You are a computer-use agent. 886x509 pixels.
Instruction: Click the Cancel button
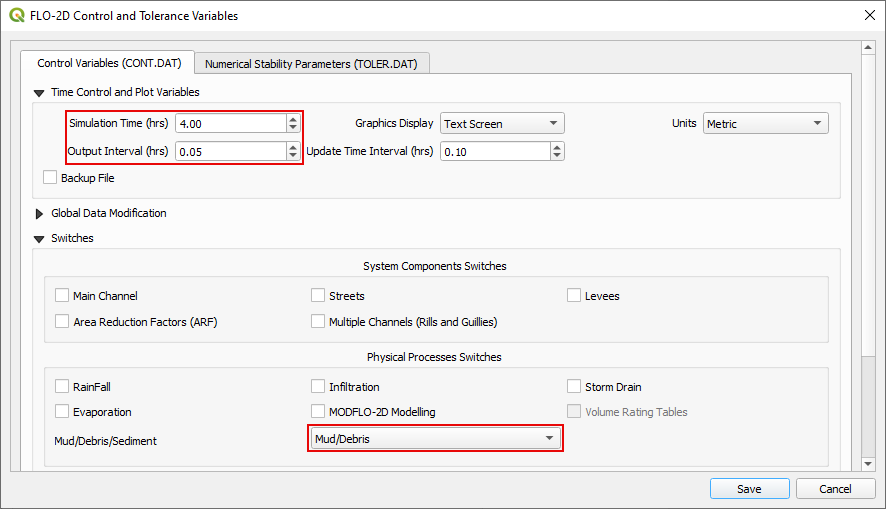click(x=835, y=489)
